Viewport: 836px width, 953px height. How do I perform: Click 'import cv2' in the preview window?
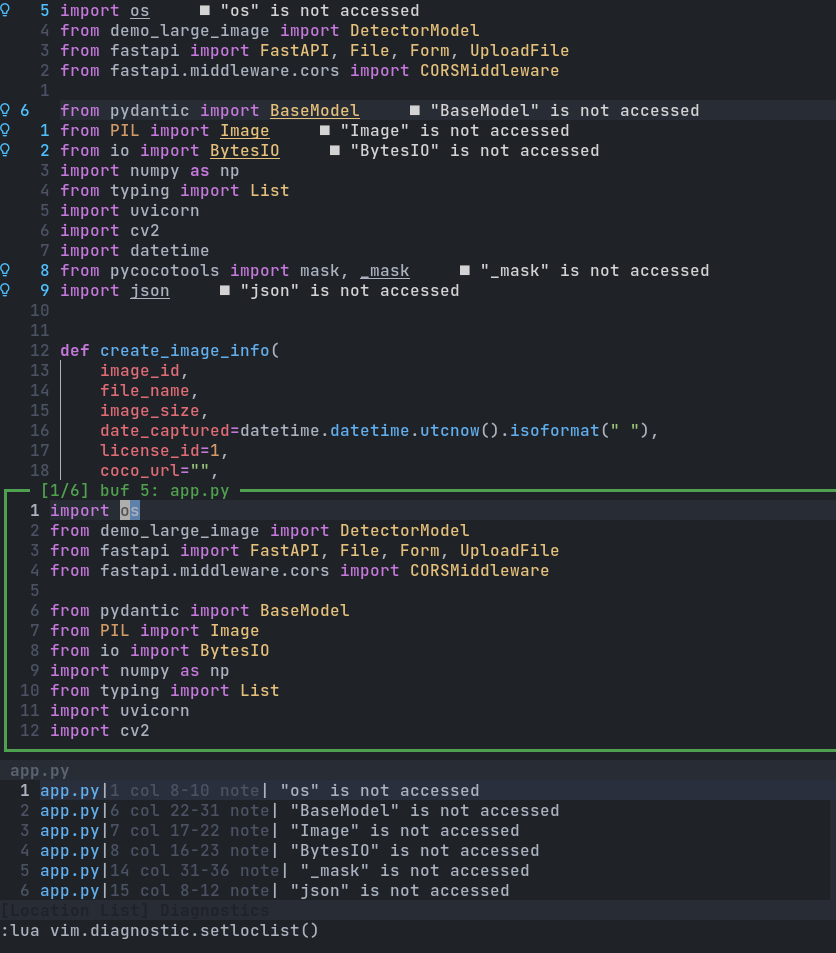[100, 731]
